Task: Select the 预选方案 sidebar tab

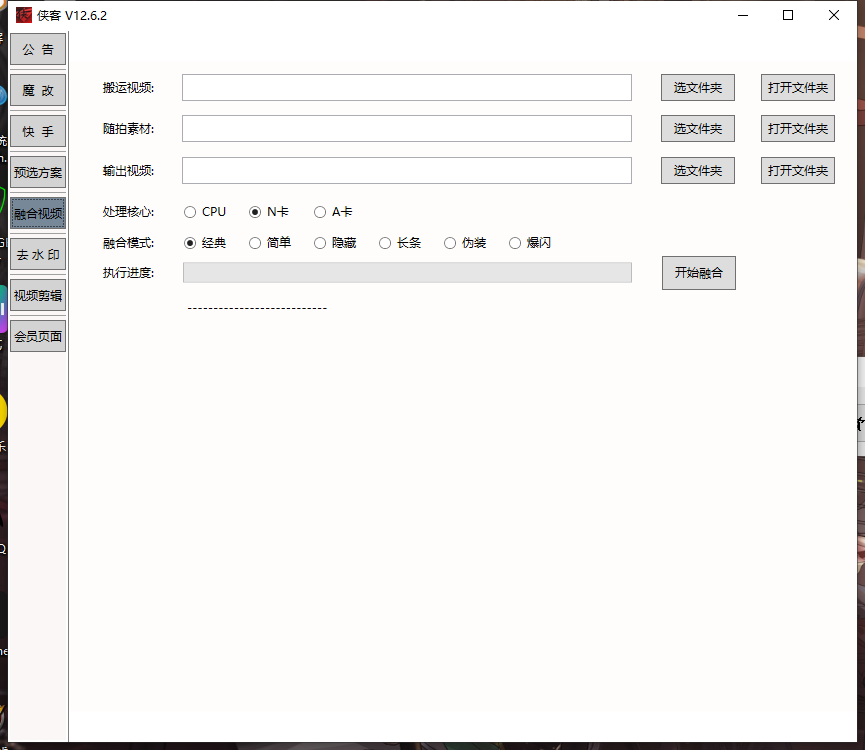Action: [38, 172]
